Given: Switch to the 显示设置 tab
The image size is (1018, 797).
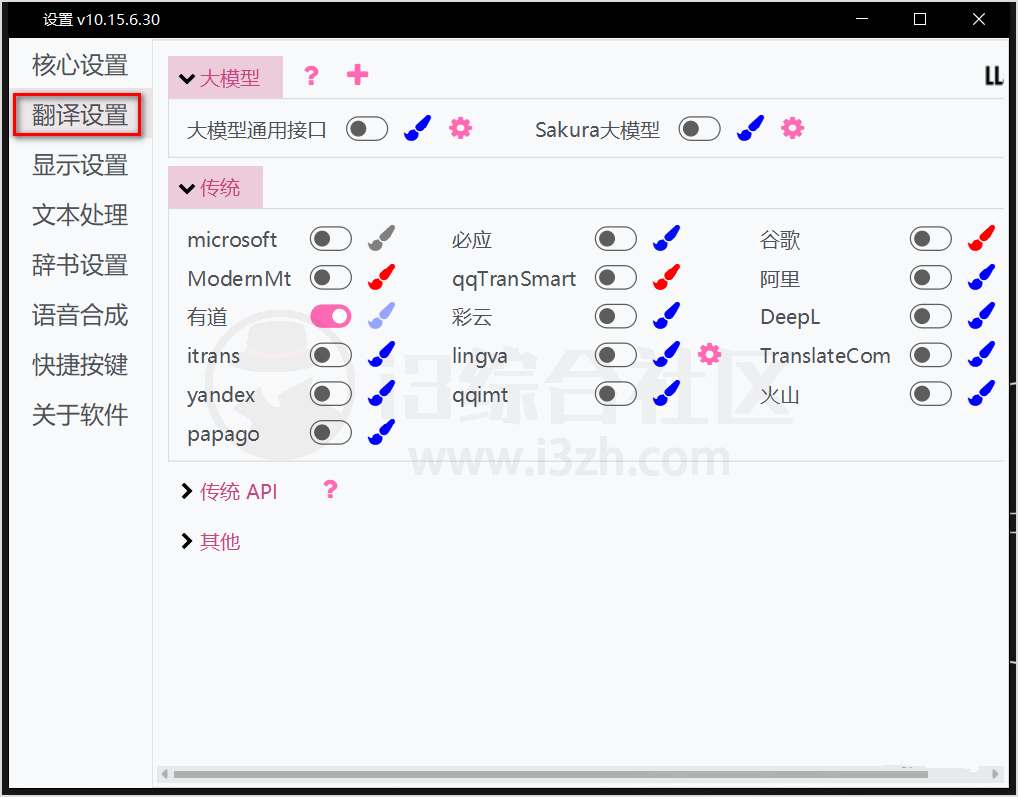Looking at the screenshot, I should 80,165.
